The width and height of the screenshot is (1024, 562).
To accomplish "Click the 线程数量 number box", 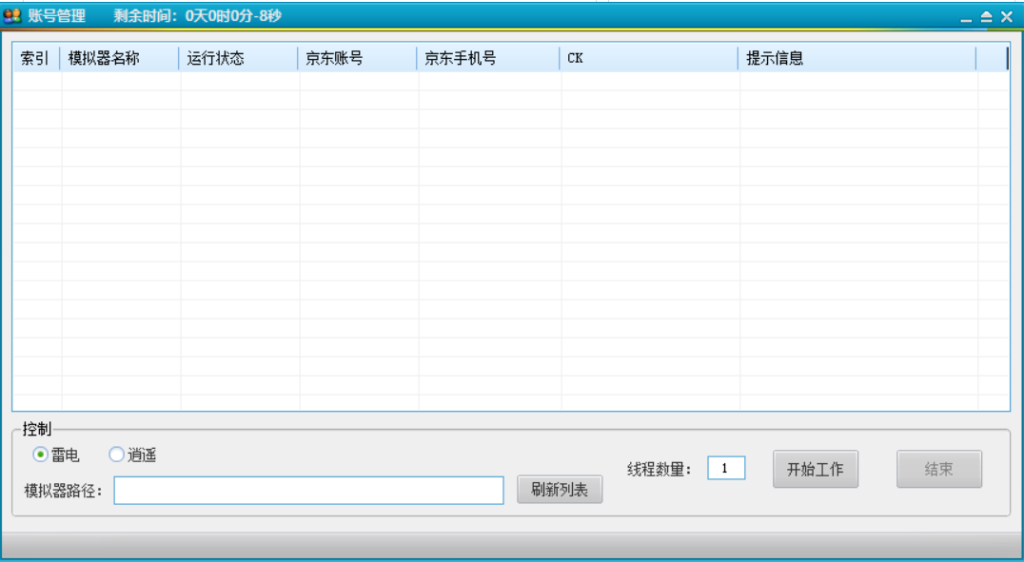I will [x=726, y=468].
